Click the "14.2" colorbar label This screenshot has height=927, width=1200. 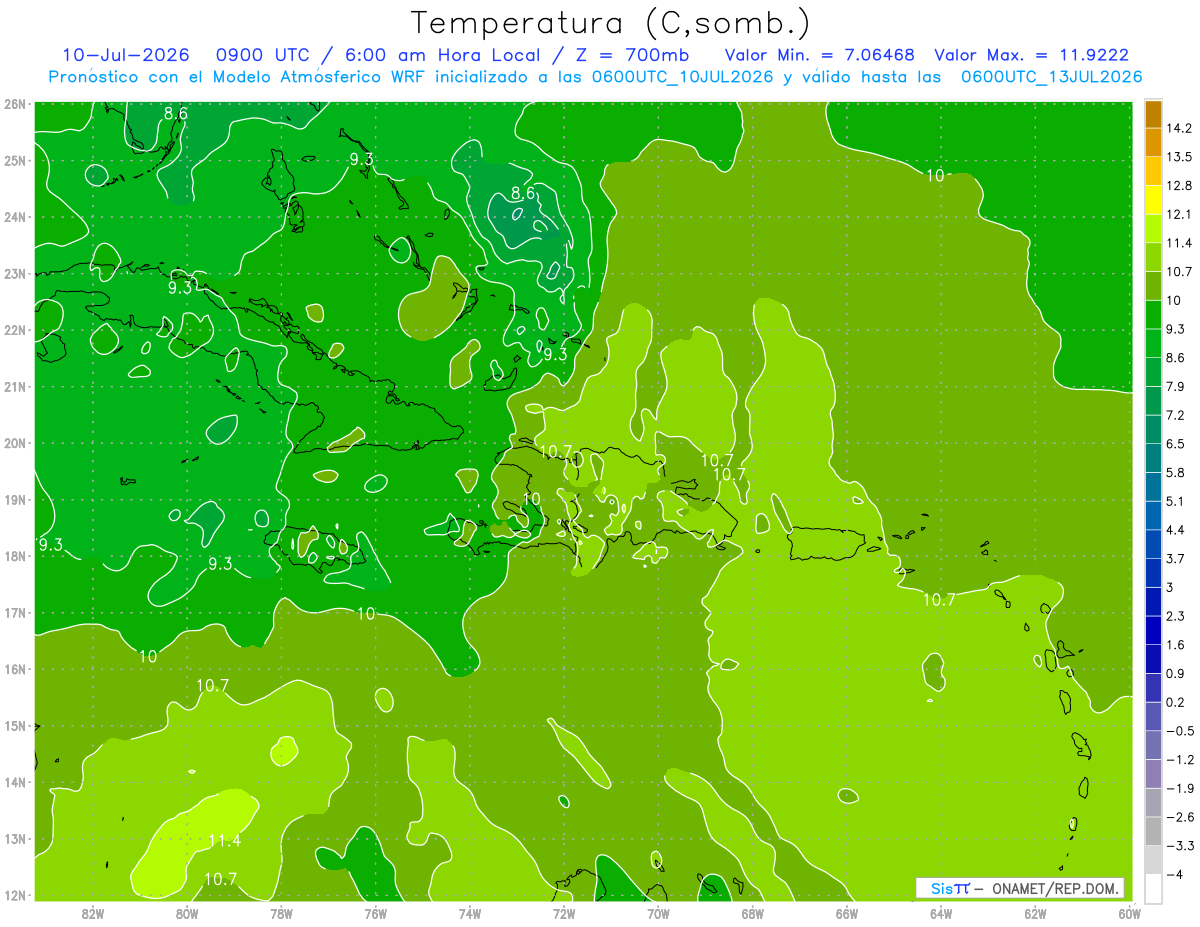[1181, 128]
